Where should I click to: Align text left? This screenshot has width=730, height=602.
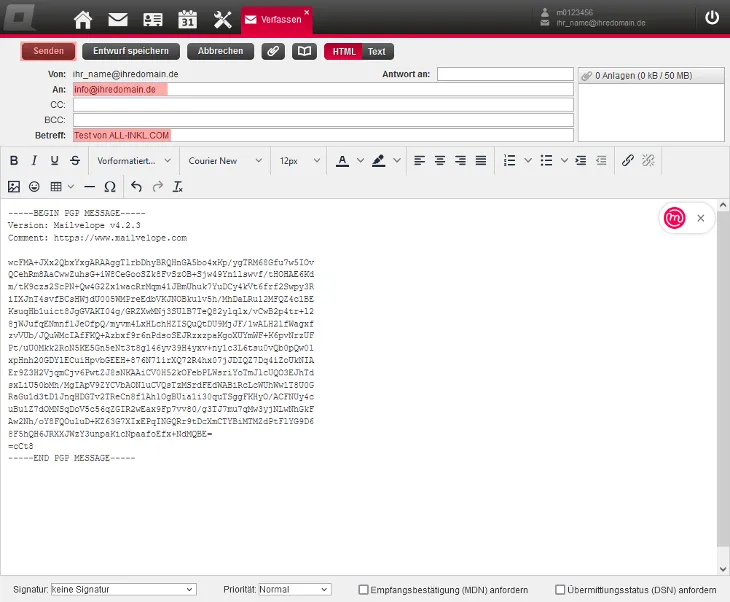419,161
